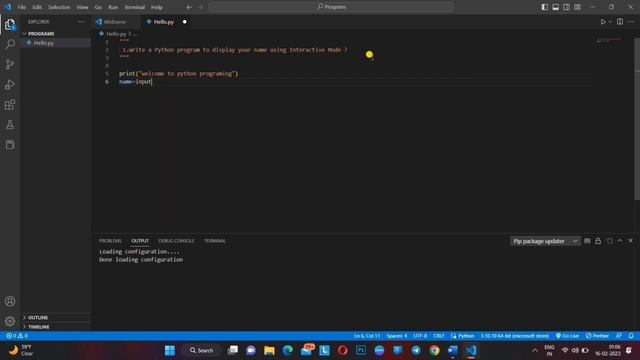Open the Selection menu
This screenshot has height=360, width=640.
pos(59,7)
